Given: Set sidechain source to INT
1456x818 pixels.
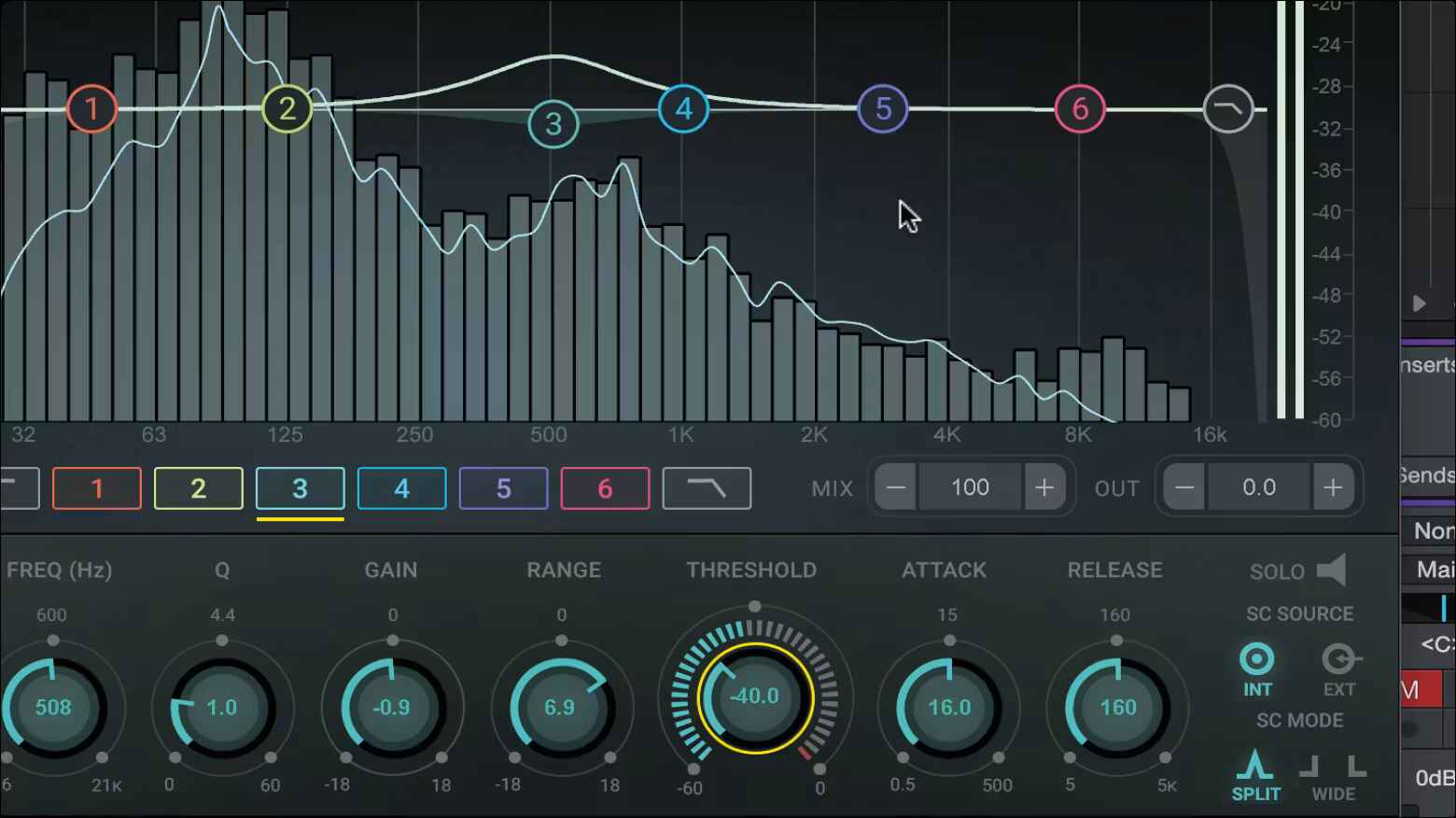Looking at the screenshot, I should (1257, 670).
